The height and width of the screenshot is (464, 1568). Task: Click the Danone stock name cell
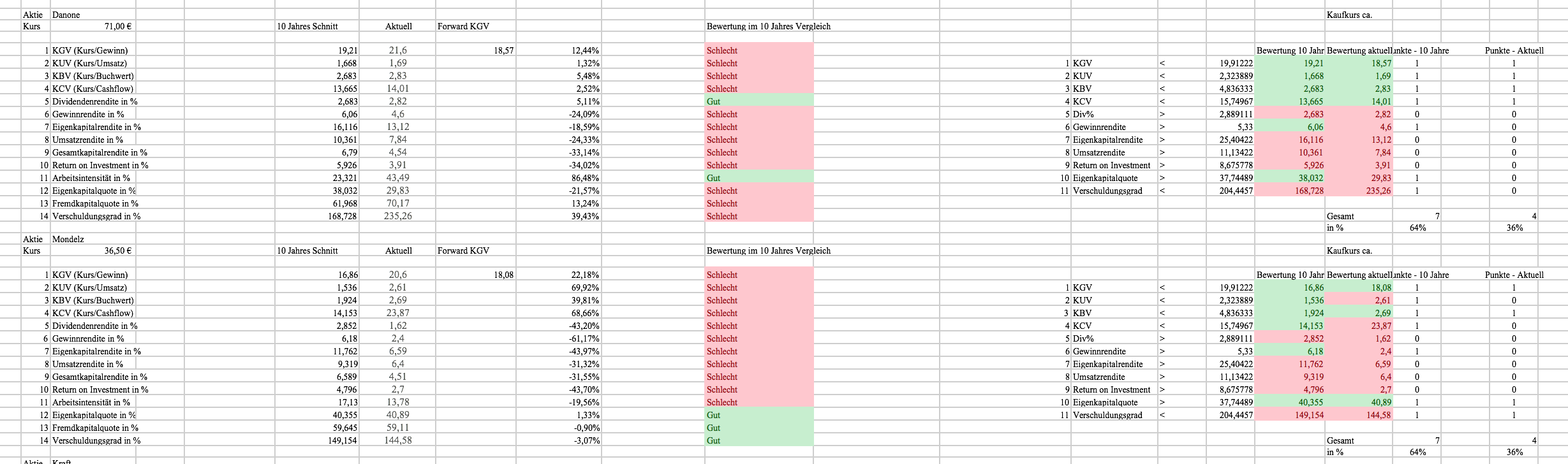(66, 15)
